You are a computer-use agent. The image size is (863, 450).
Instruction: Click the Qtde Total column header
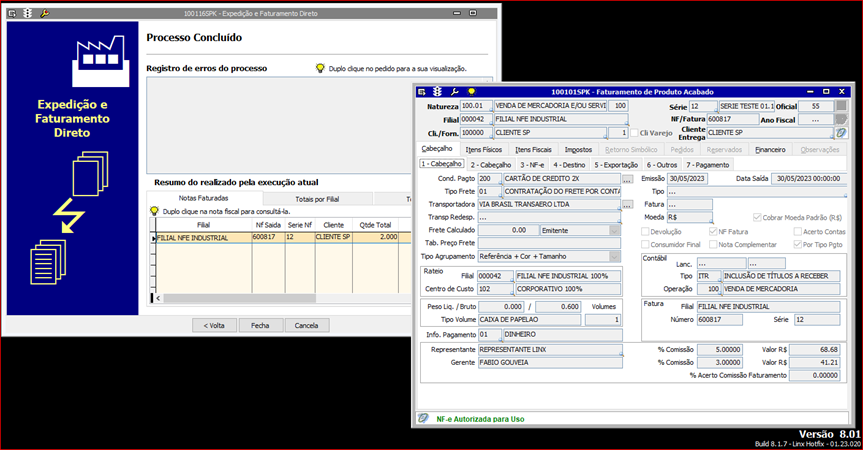pos(375,225)
